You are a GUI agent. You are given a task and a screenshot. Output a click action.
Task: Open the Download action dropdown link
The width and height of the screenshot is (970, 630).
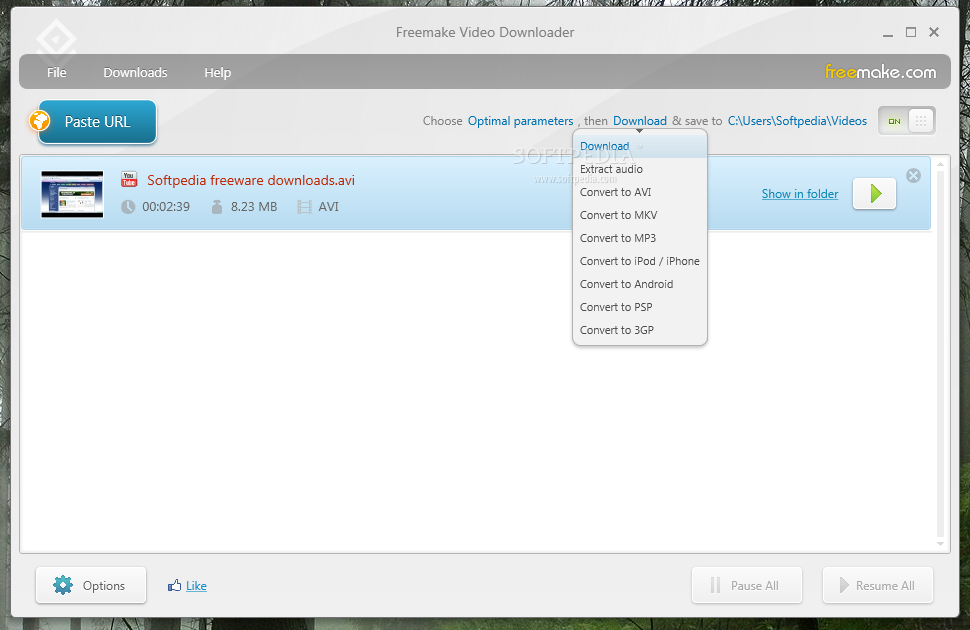coord(640,121)
